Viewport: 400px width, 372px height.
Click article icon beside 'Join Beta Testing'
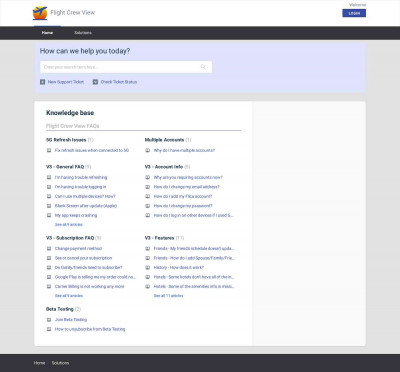[49, 320]
